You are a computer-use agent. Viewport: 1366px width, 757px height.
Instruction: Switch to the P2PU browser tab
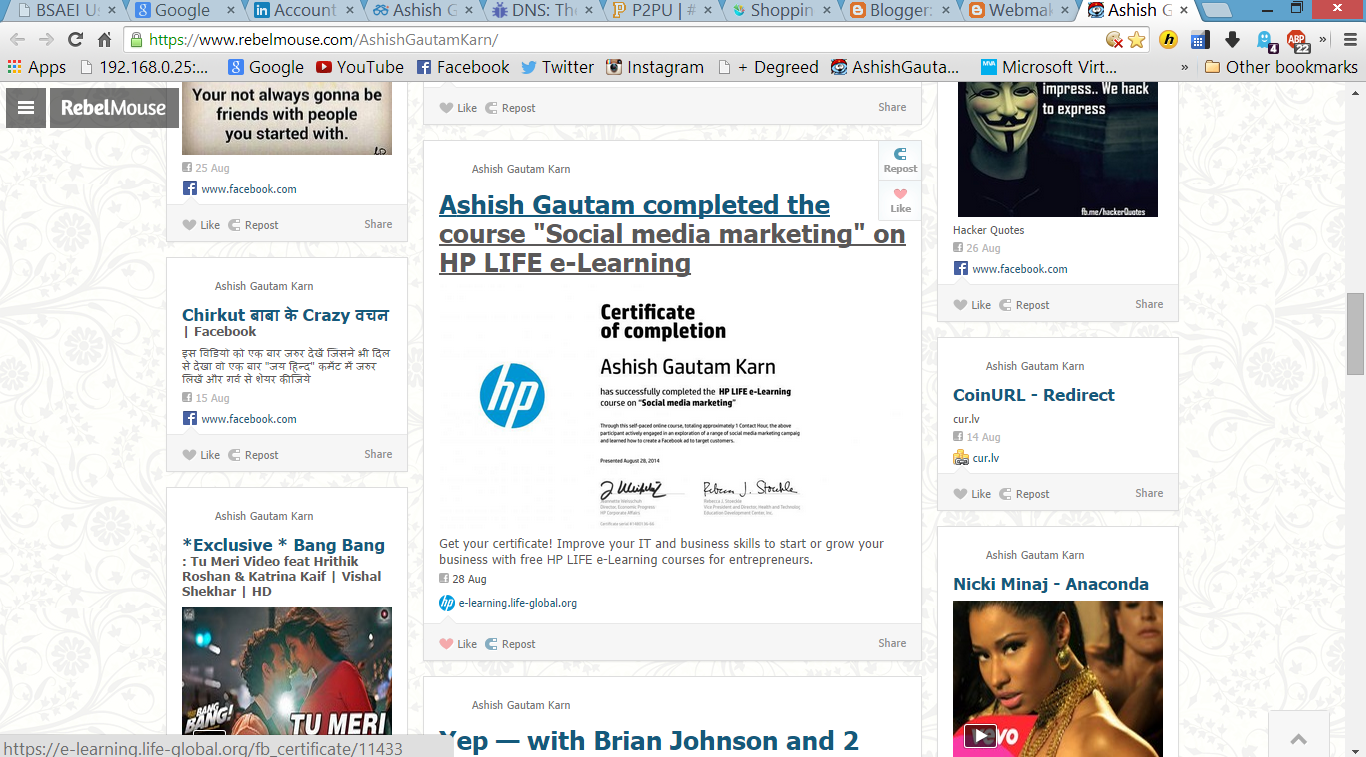tap(660, 11)
